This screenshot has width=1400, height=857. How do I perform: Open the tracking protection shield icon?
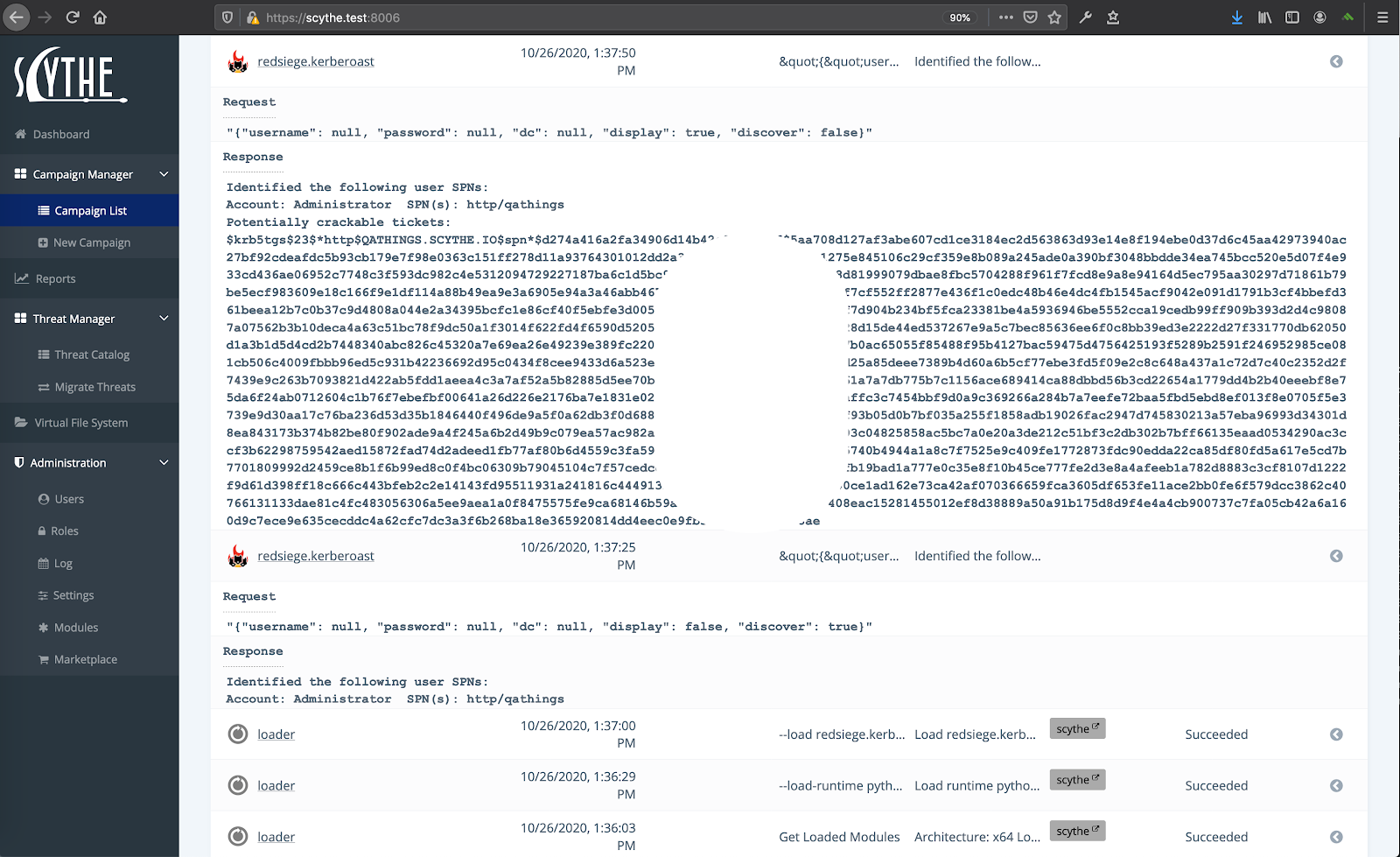[x=227, y=18]
